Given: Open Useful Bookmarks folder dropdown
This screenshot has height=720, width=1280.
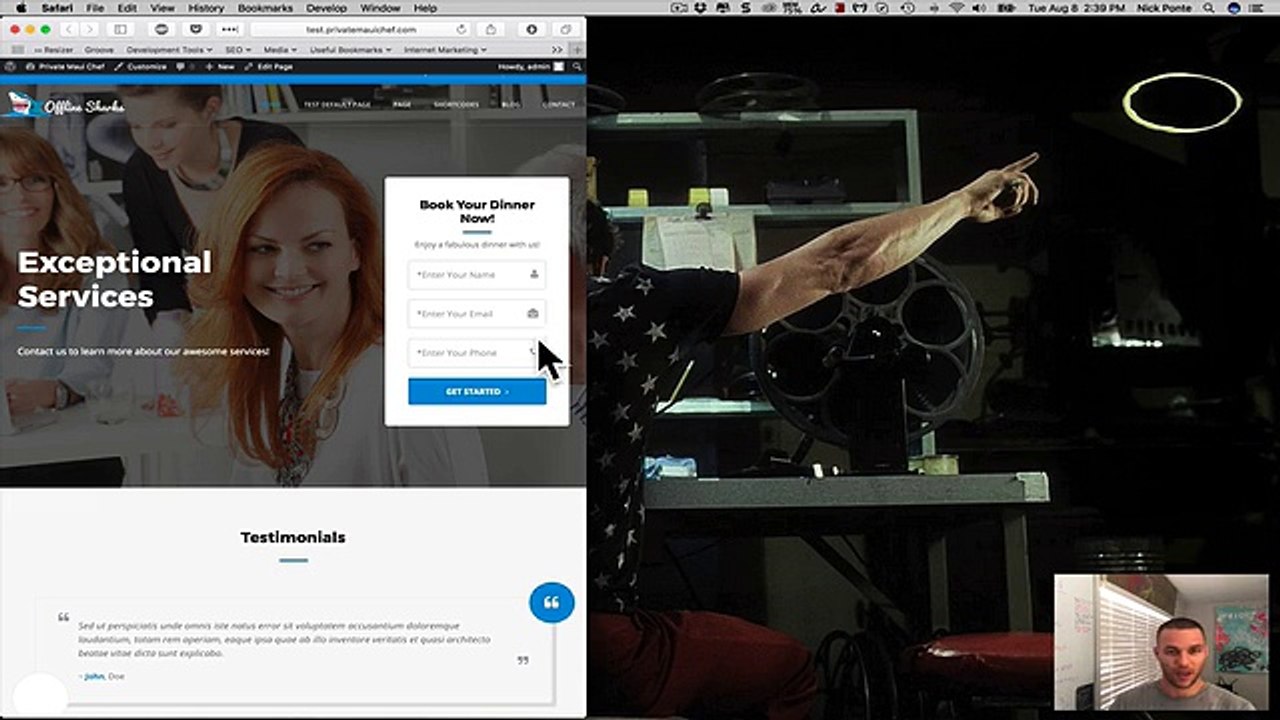Looking at the screenshot, I should click(x=350, y=49).
